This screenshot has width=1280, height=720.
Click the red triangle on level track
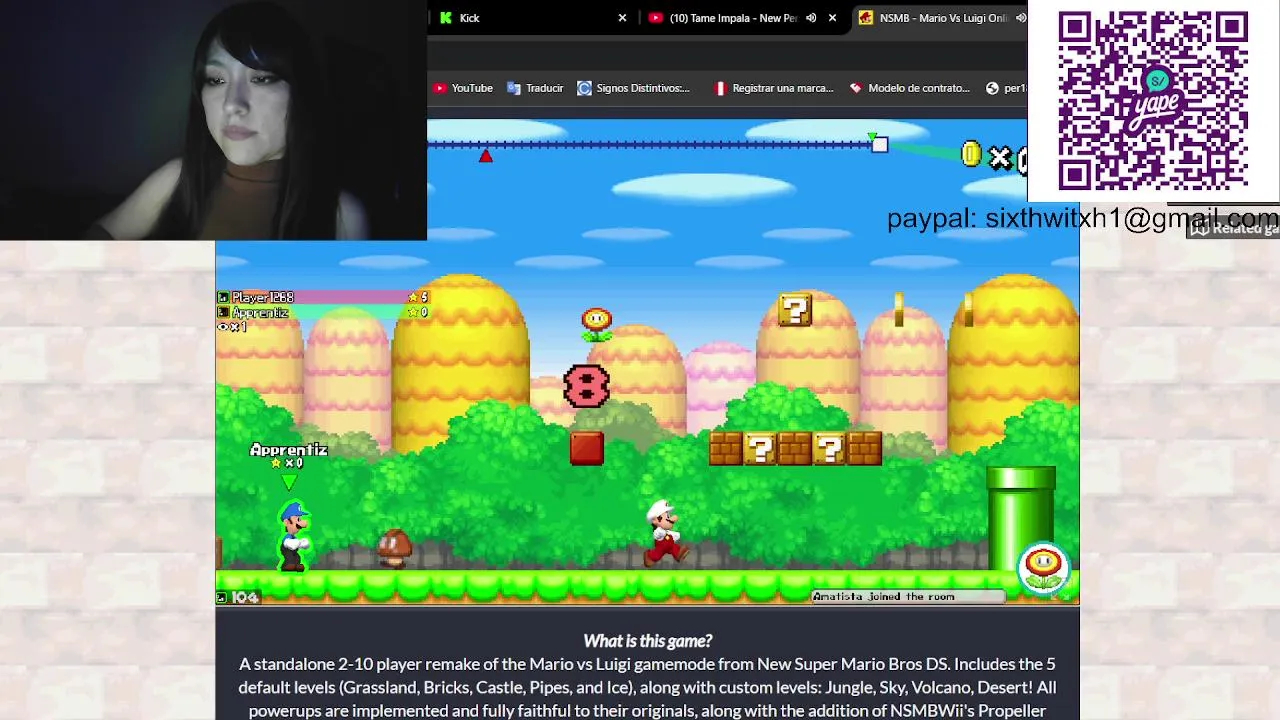[485, 156]
